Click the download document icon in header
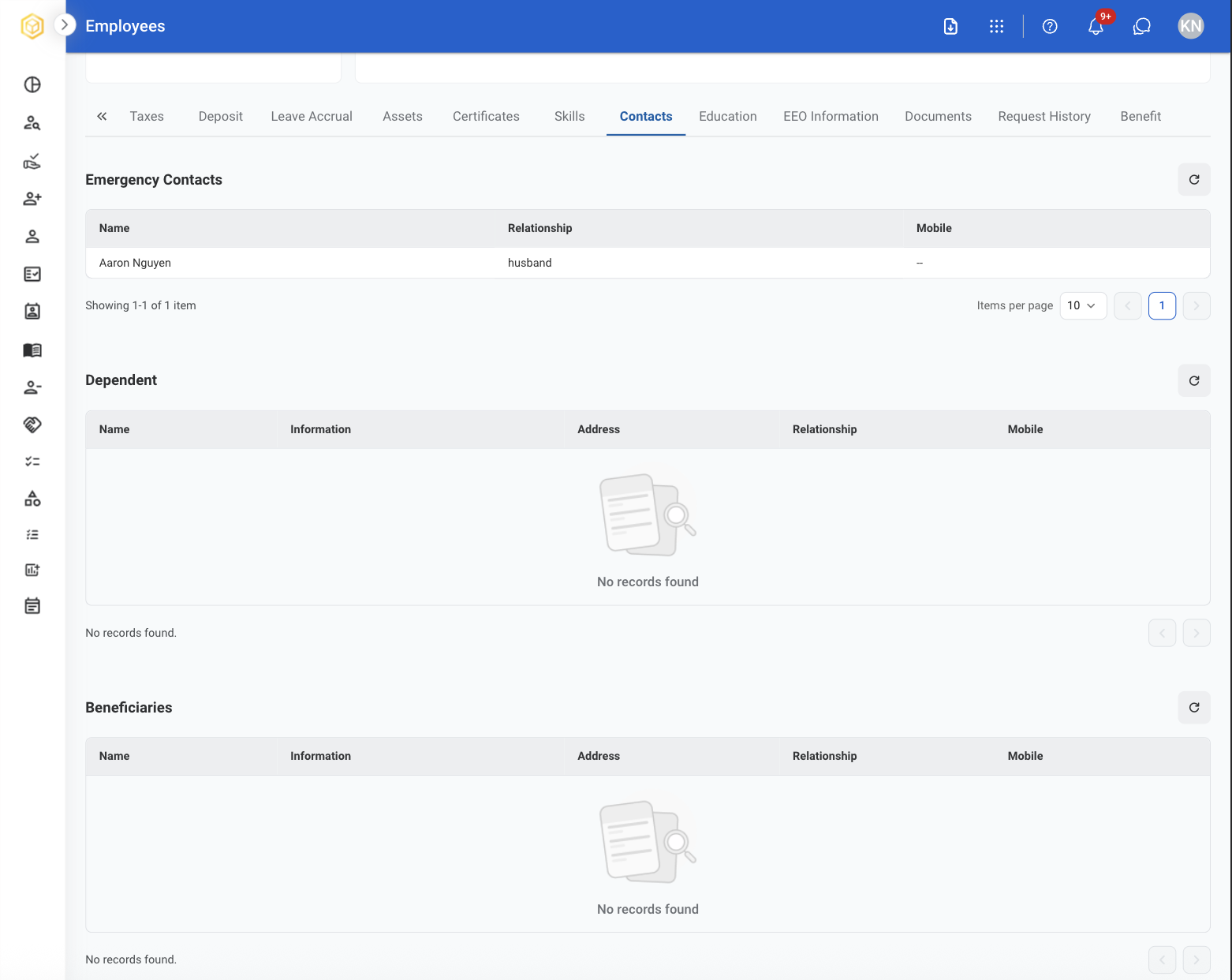This screenshot has width=1232, height=980. 950,26
